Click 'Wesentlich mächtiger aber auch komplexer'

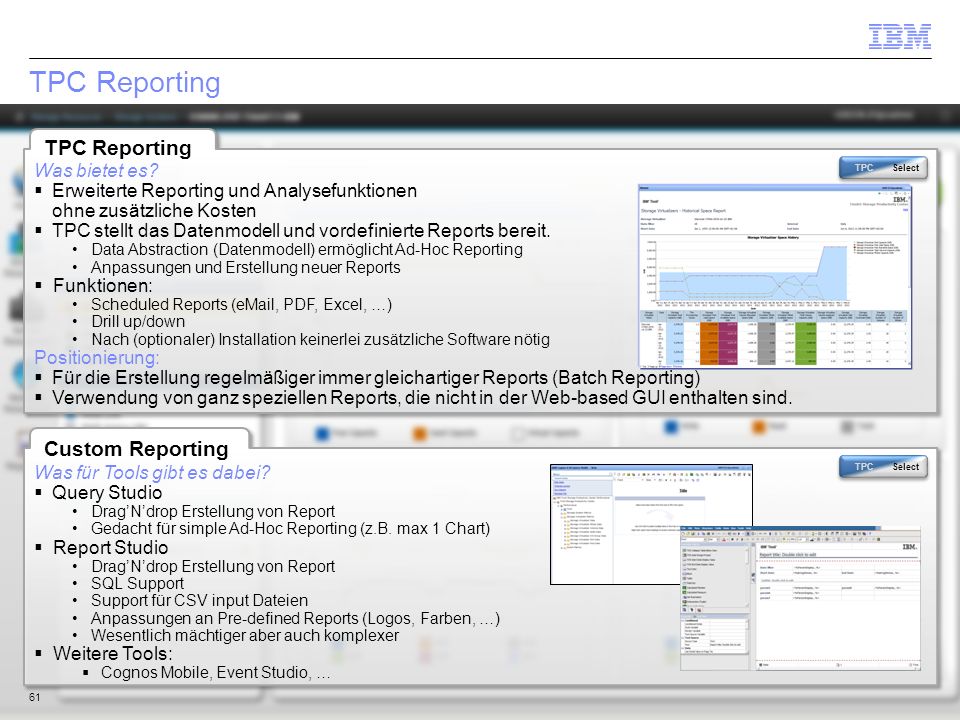[x=245, y=636]
